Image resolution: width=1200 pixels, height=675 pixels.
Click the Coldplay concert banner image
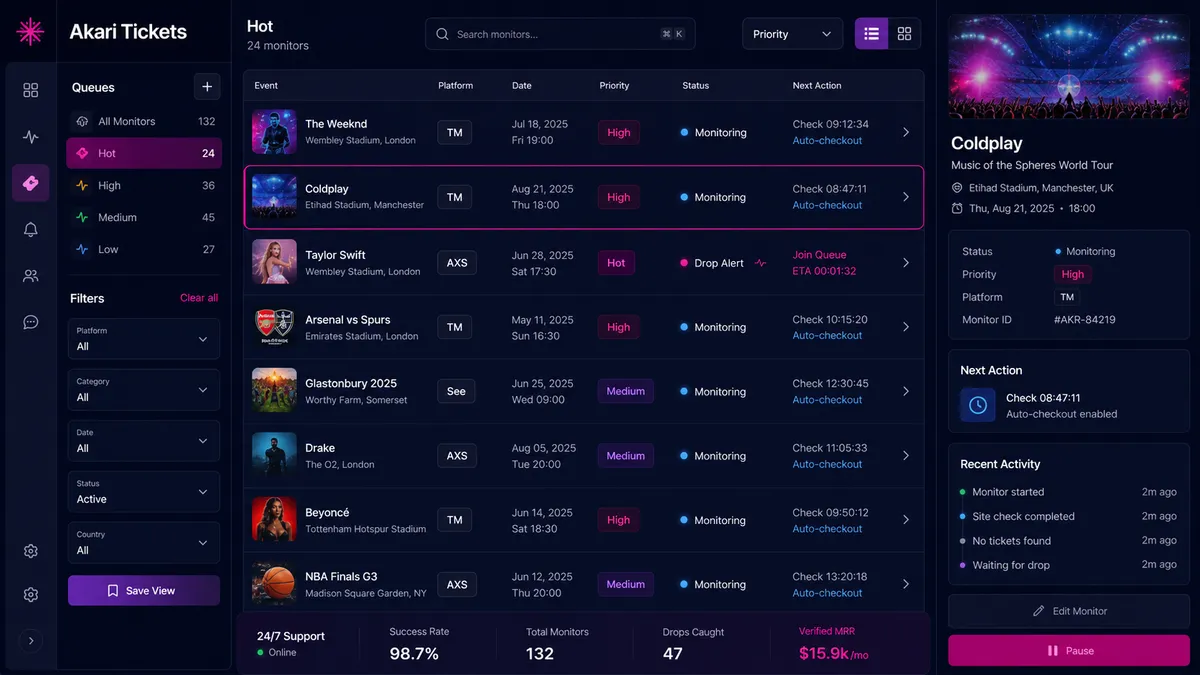point(1069,66)
